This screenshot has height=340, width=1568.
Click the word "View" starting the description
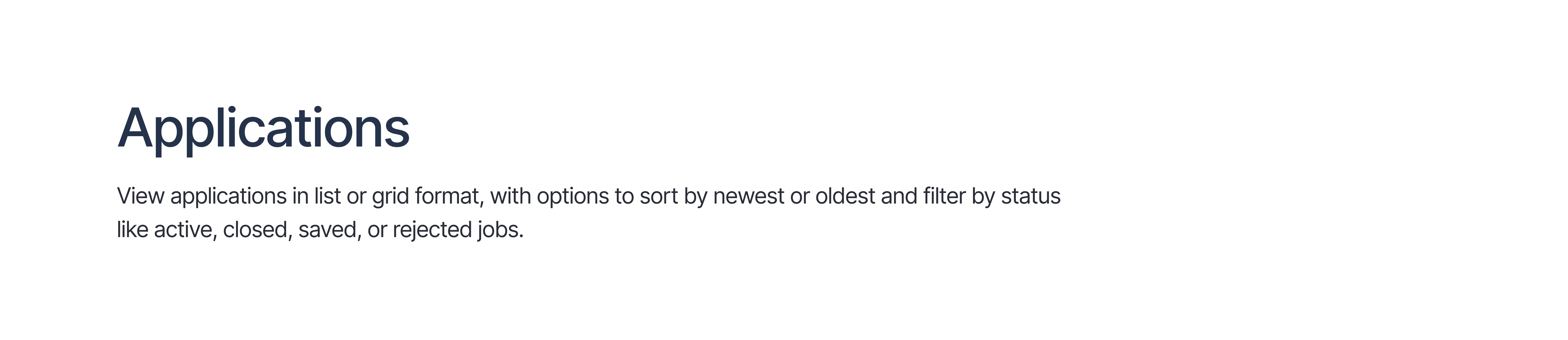[141, 196]
